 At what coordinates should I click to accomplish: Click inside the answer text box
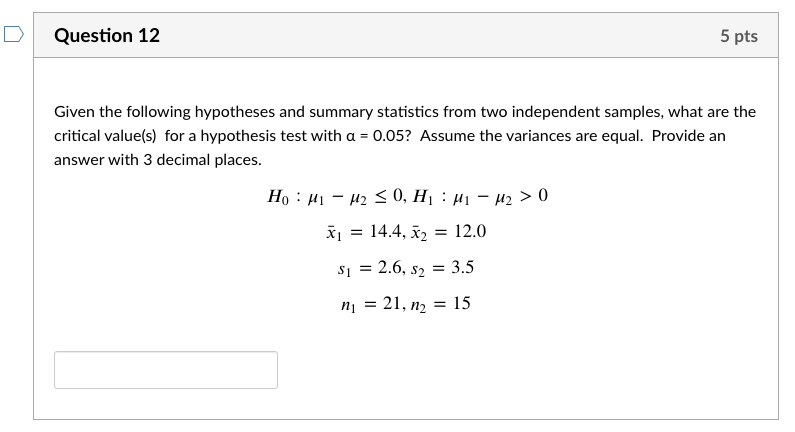pos(166,370)
